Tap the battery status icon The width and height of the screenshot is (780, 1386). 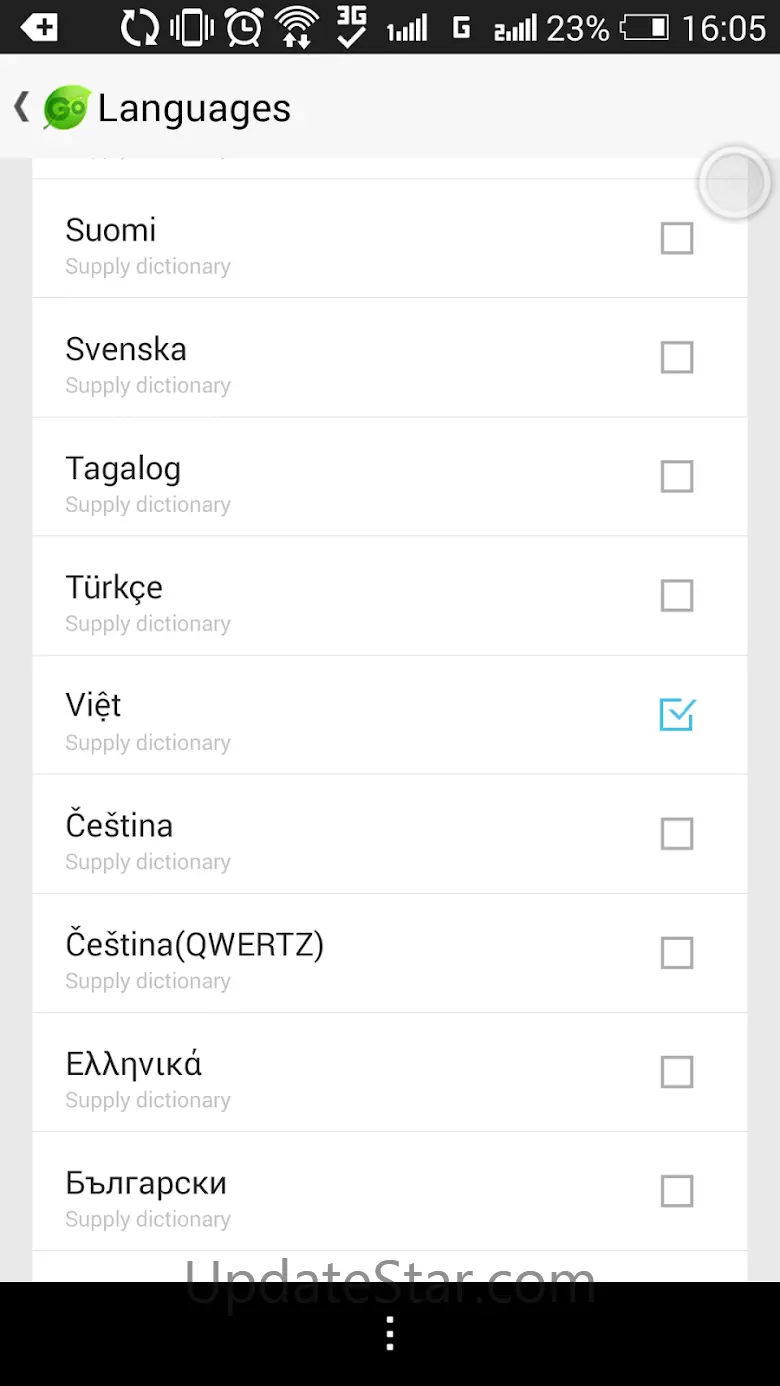click(x=644, y=27)
